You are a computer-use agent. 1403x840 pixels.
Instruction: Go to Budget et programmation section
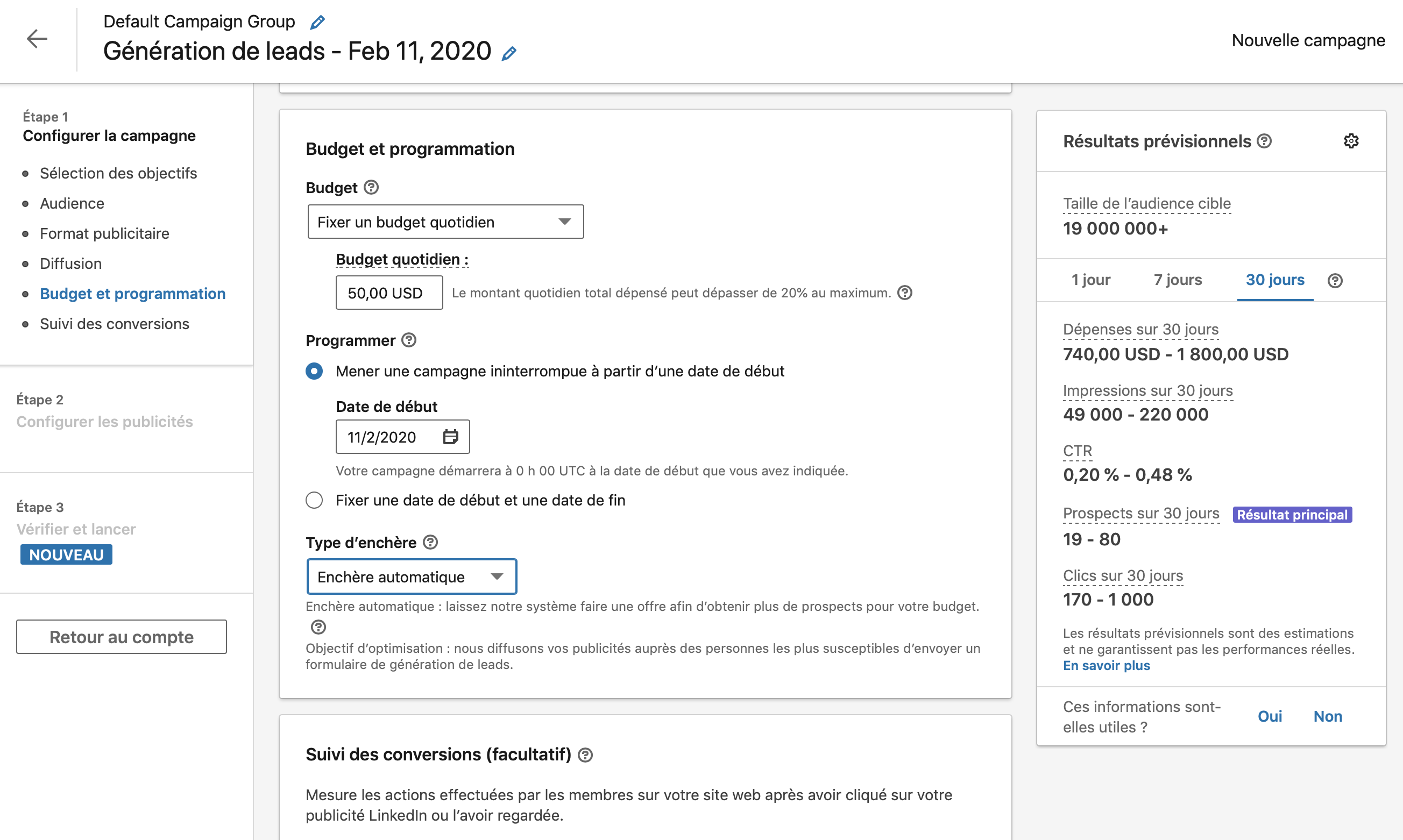tap(132, 294)
